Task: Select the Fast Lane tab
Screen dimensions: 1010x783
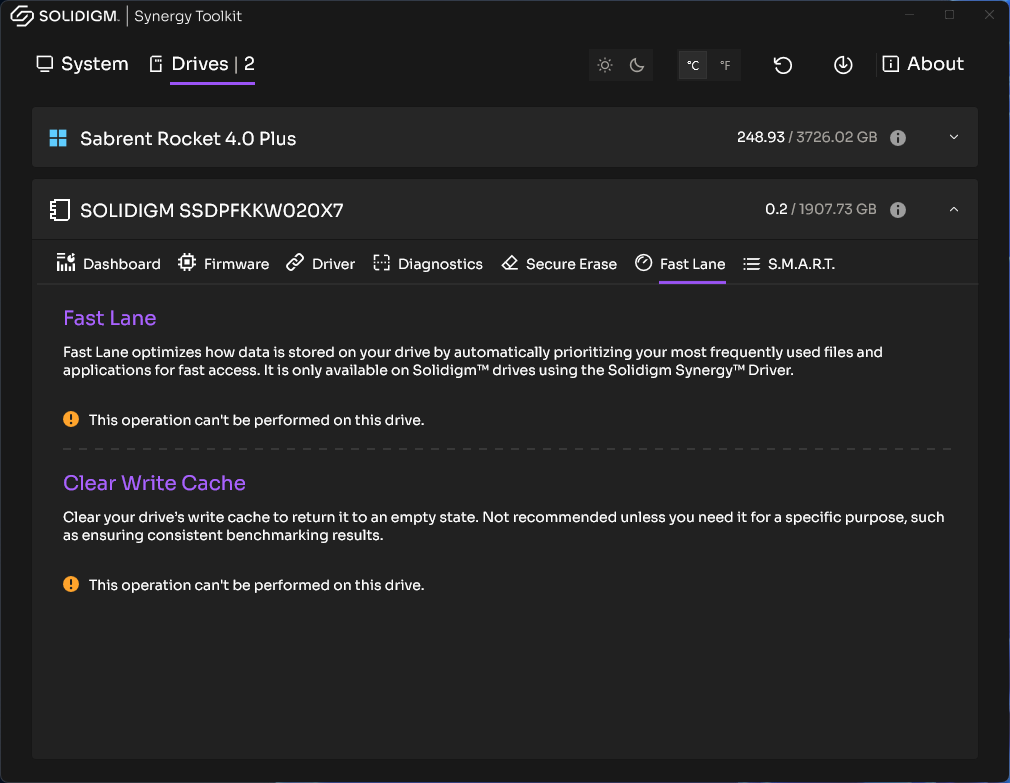Action: point(680,263)
